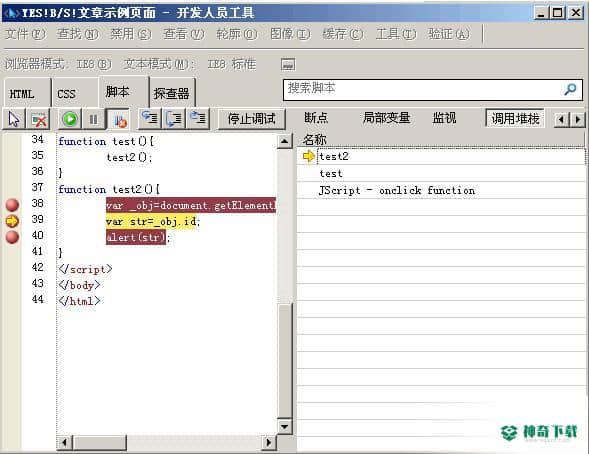The height and width of the screenshot is (454, 589).
Task: Click the '</body>' line
Action: click(x=79, y=285)
